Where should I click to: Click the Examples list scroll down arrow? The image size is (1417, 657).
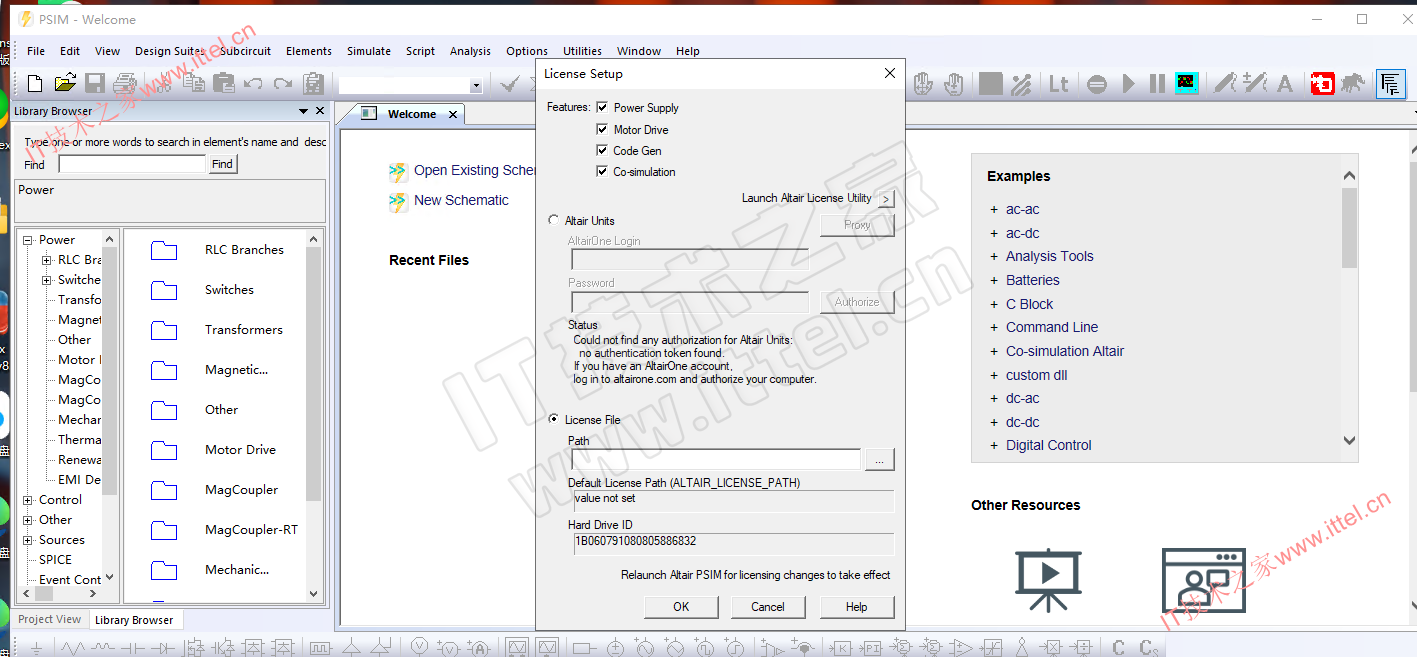[1349, 440]
